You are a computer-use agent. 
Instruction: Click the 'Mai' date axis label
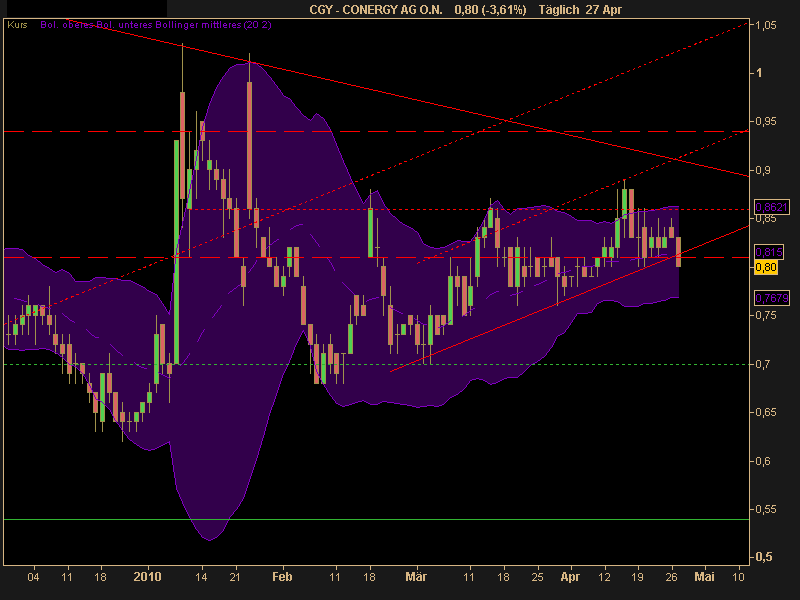click(704, 577)
